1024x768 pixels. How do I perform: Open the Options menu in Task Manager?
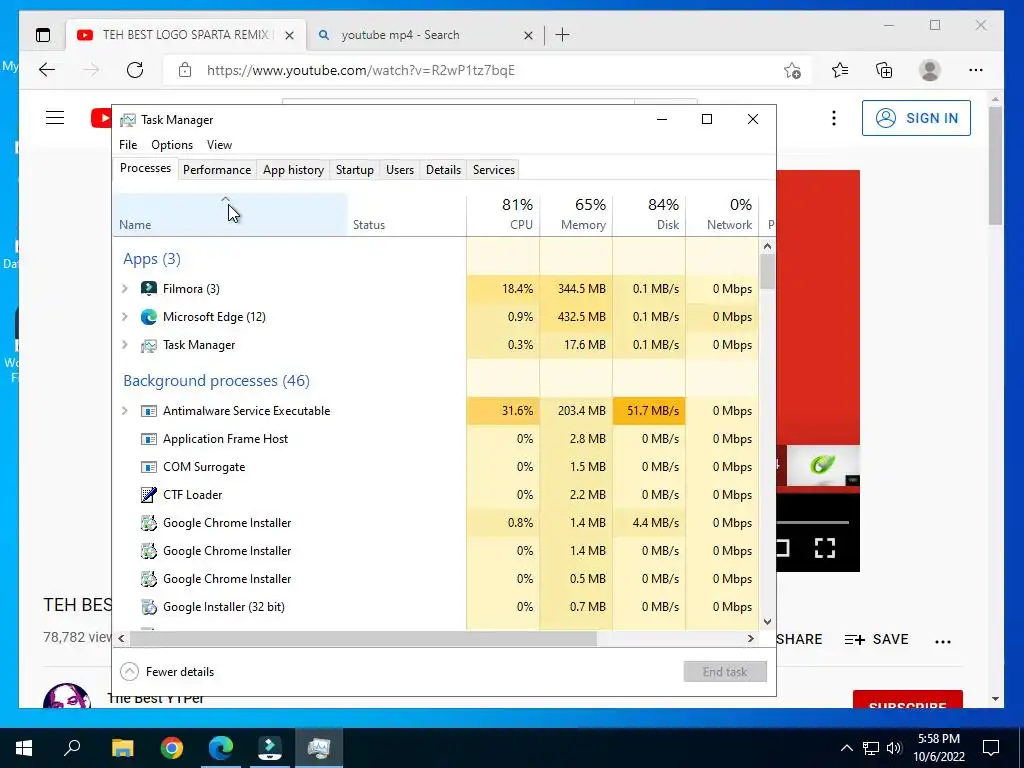172,145
